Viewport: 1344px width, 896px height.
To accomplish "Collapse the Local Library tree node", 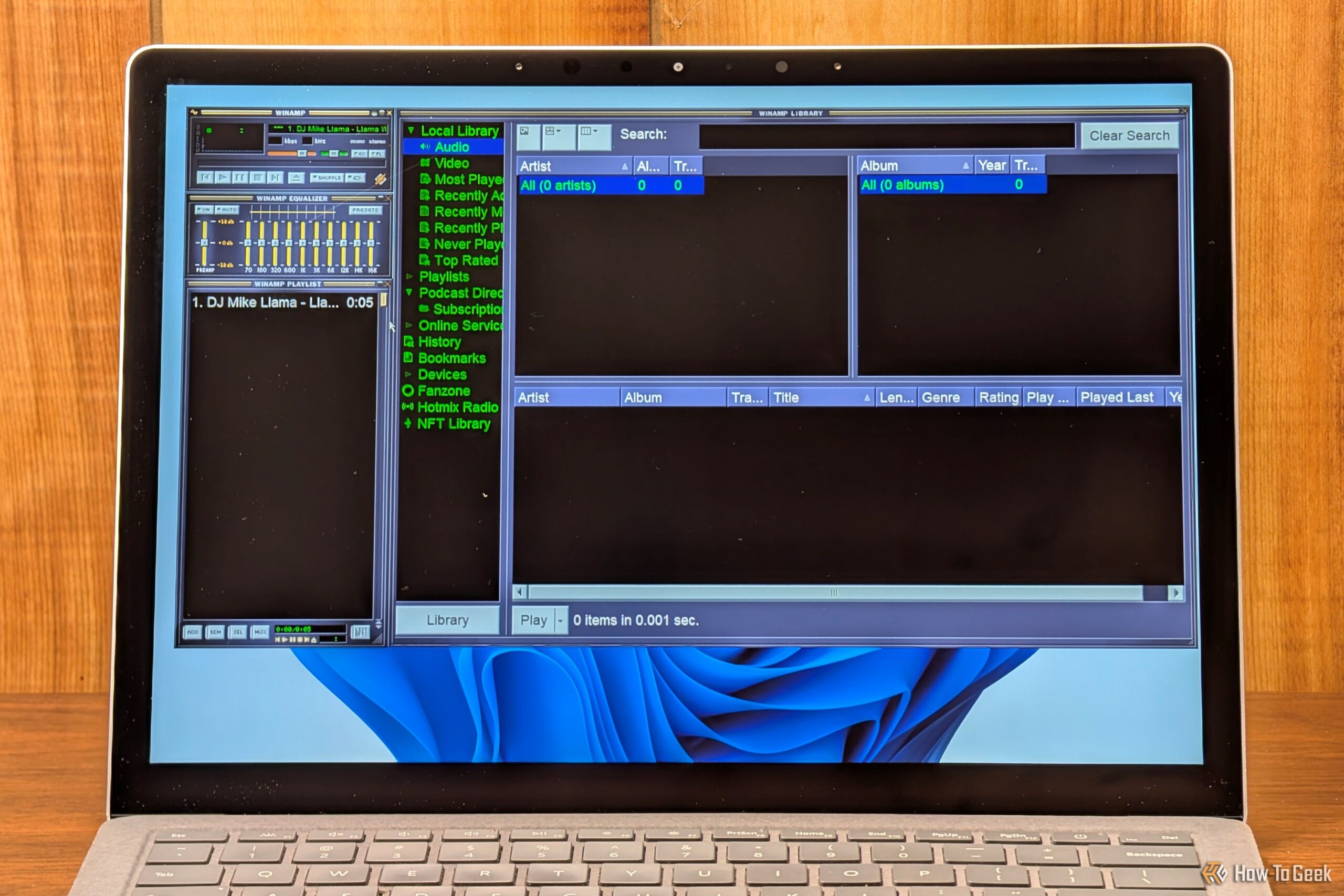I will (411, 131).
